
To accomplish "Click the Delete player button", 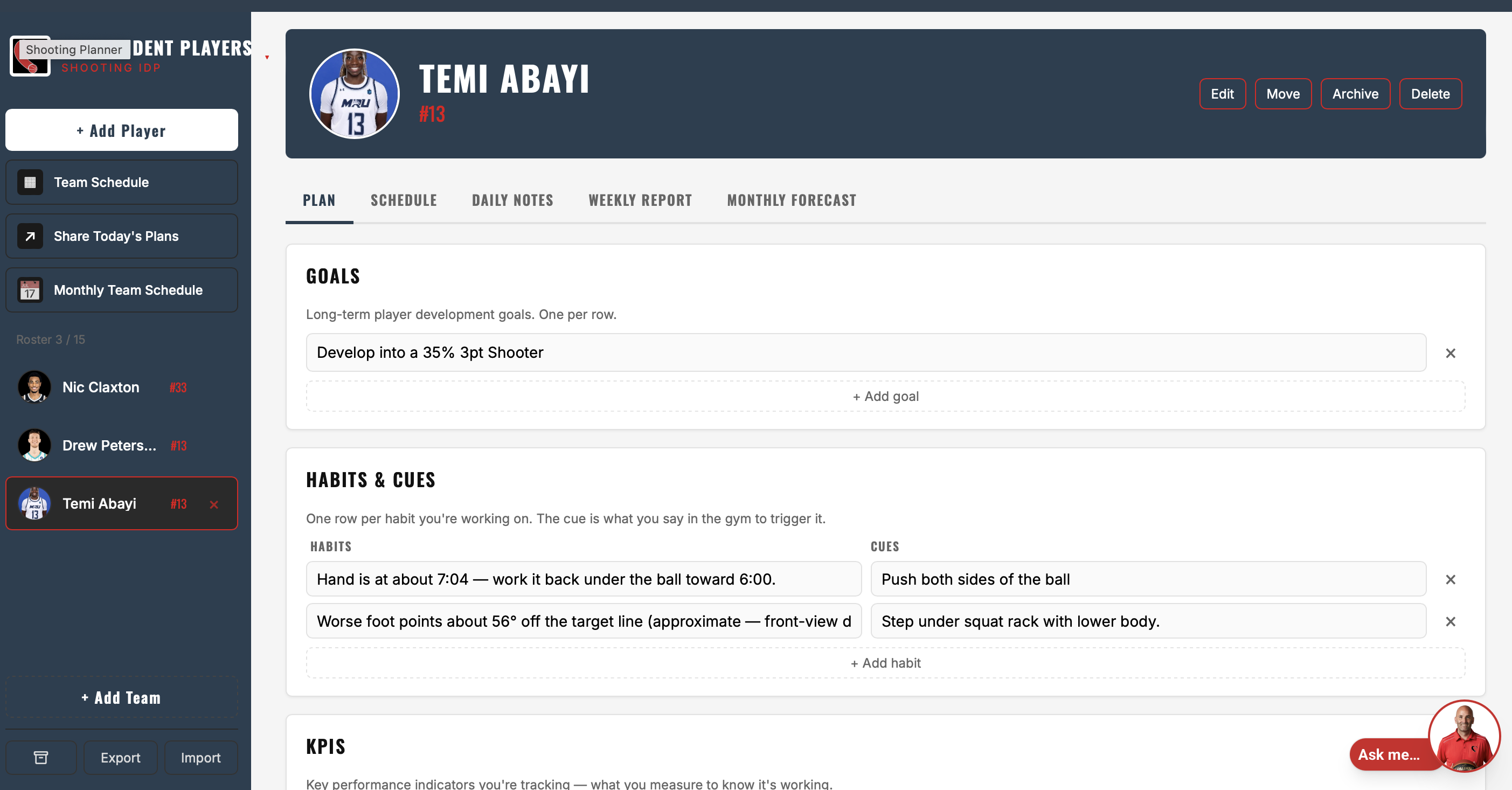I will (x=1431, y=94).
